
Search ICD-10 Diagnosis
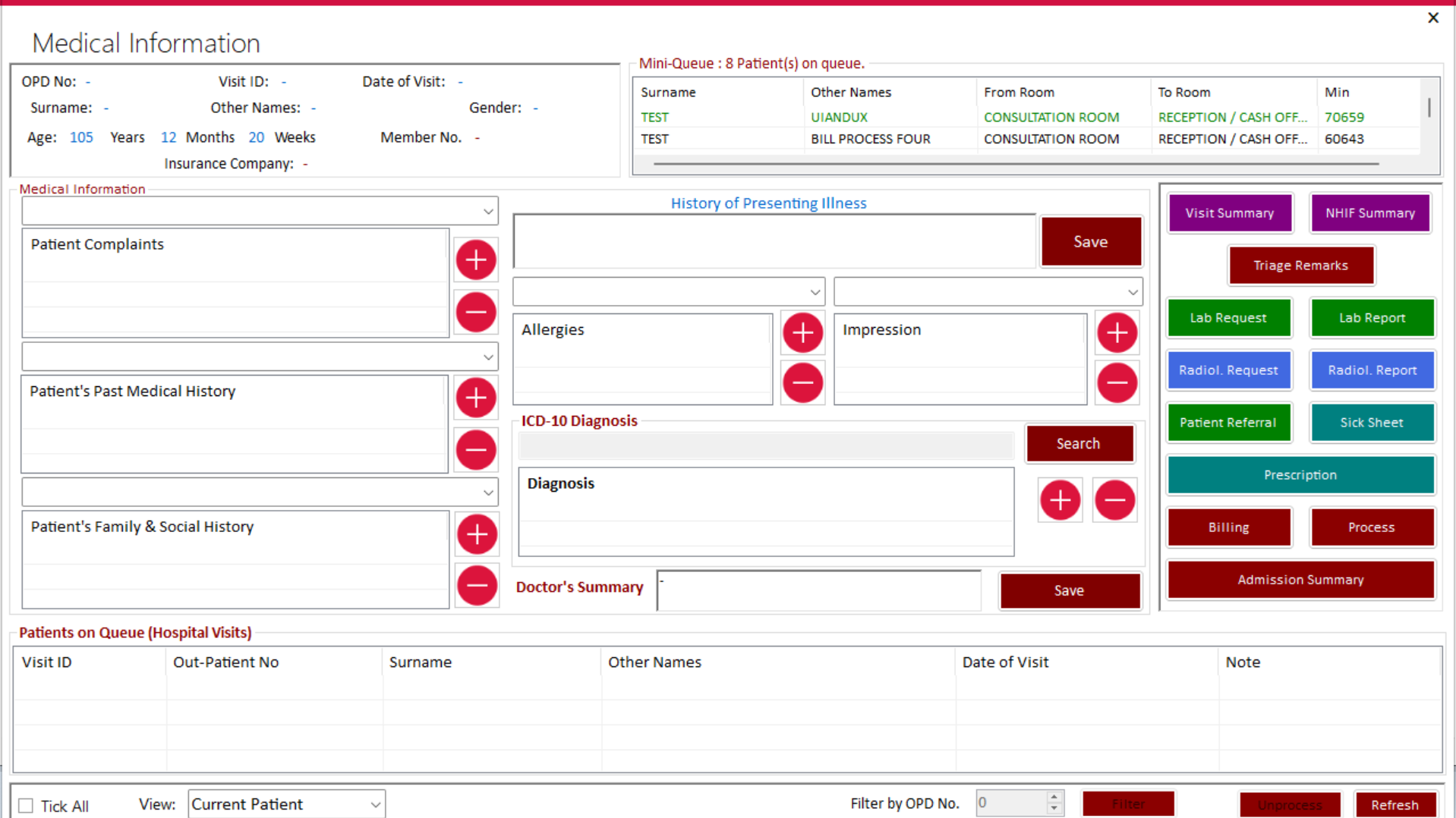click(1079, 444)
